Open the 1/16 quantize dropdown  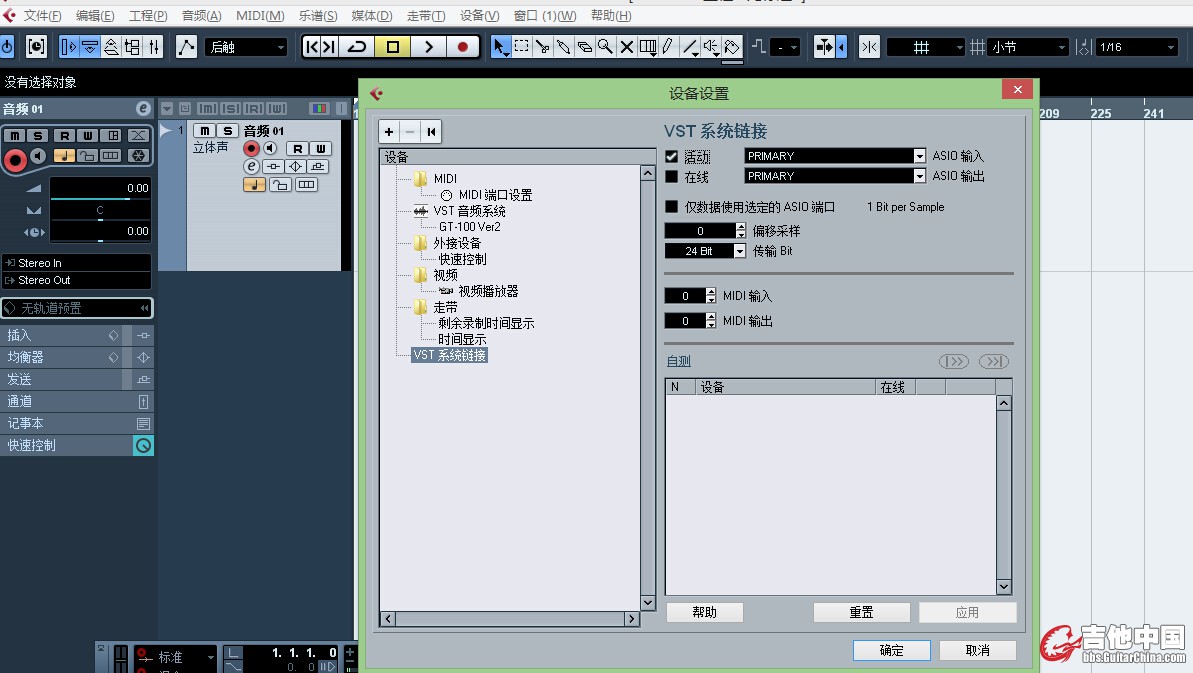1170,47
